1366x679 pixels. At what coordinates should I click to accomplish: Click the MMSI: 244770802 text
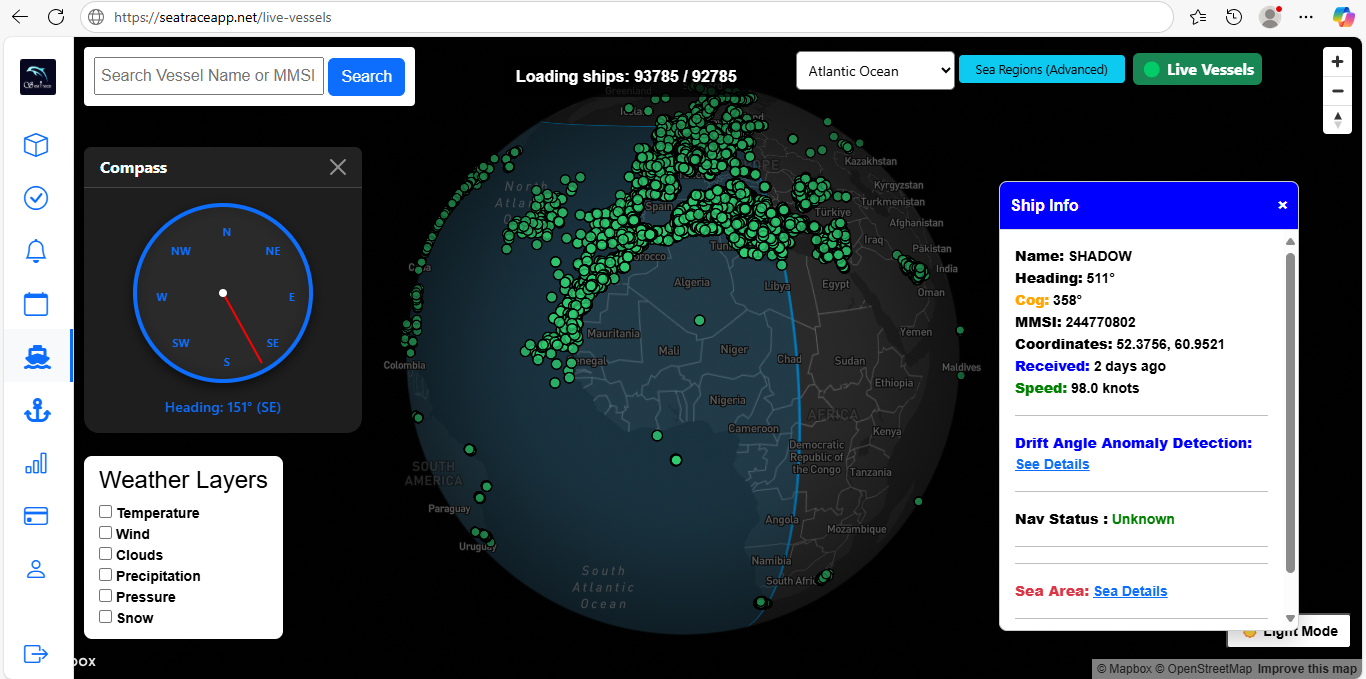(1075, 322)
